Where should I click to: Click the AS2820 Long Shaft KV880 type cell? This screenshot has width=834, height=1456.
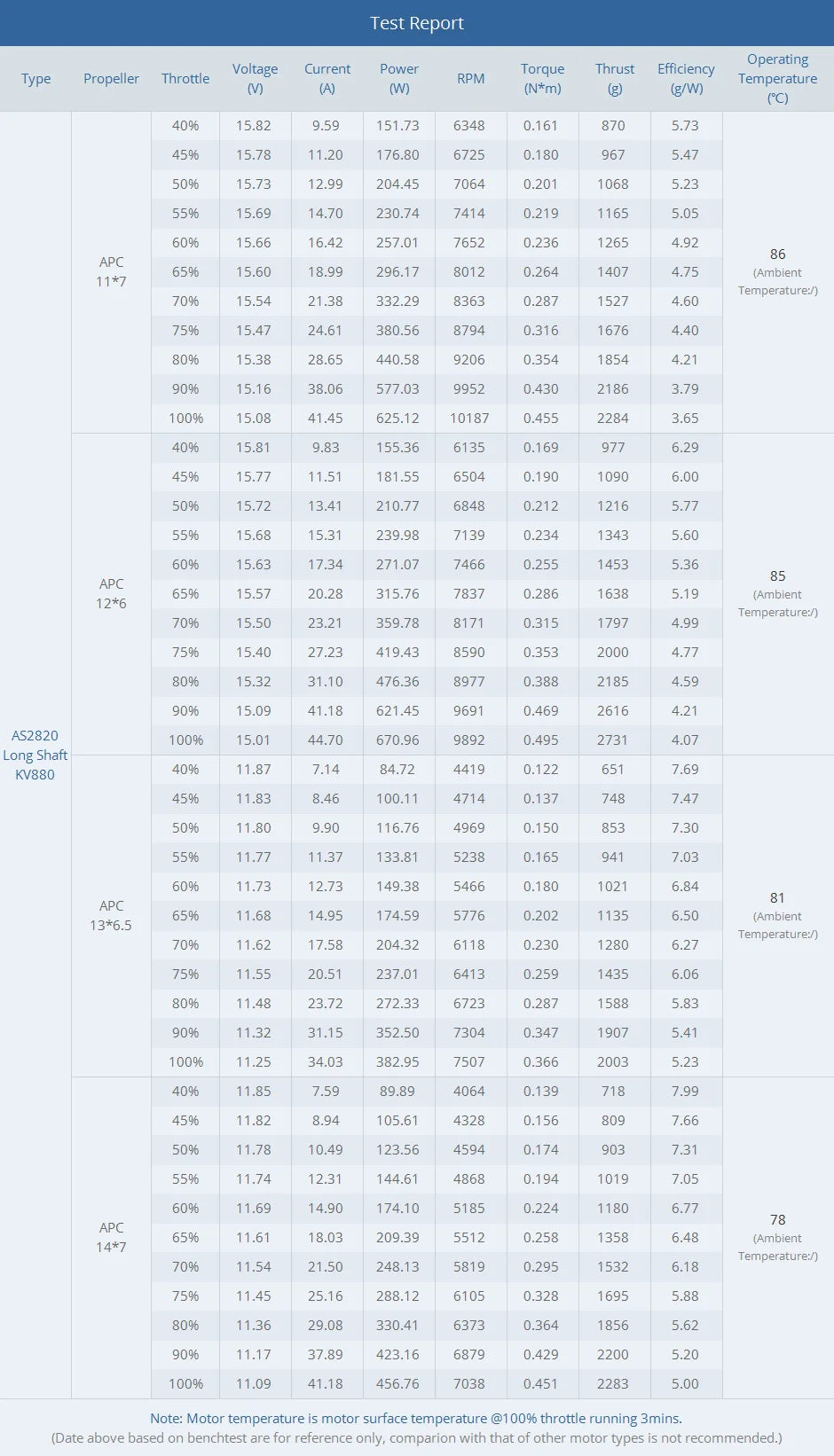[35, 755]
